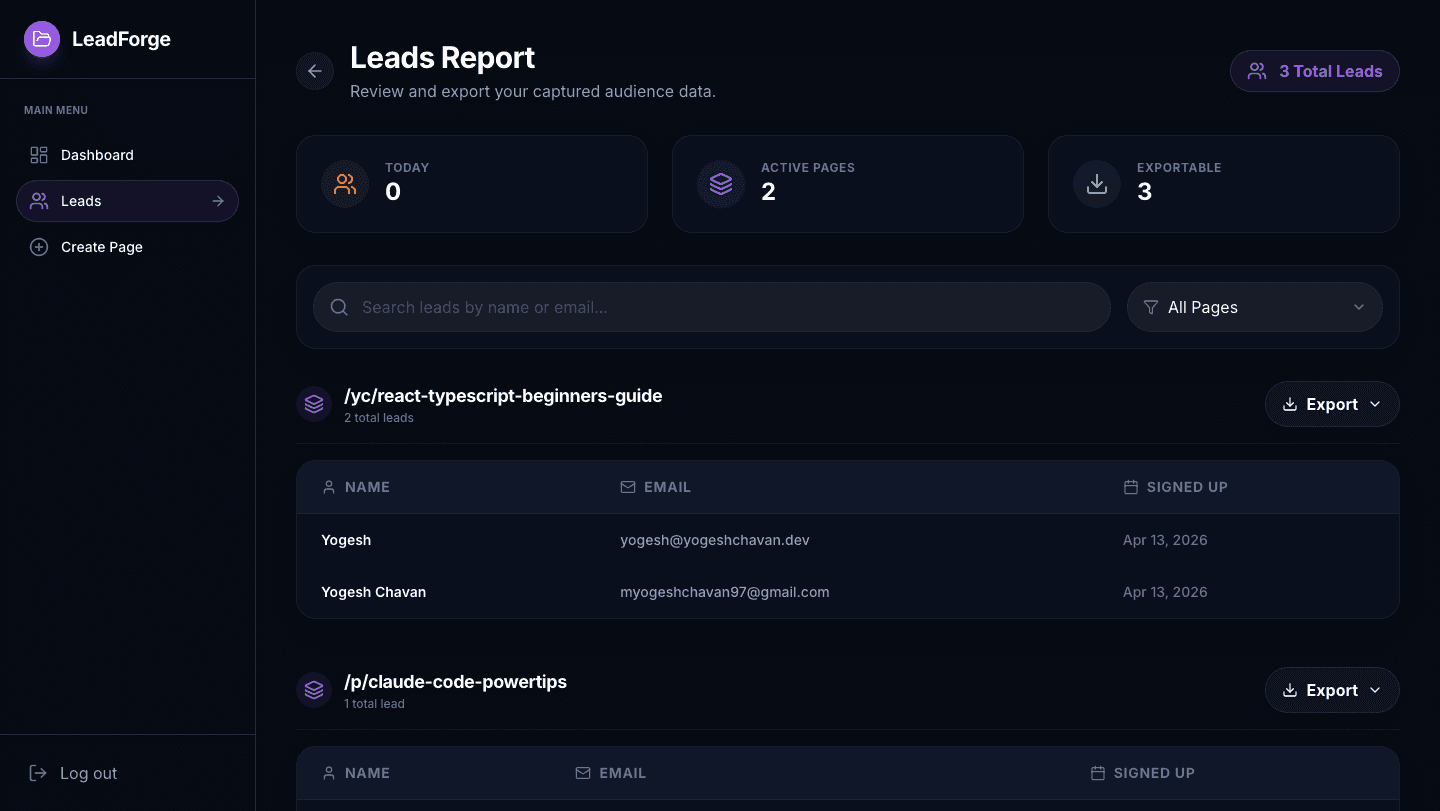Click the layers icon beside react-typescript-beginners-guide
Image resolution: width=1440 pixels, height=811 pixels.
click(x=314, y=404)
